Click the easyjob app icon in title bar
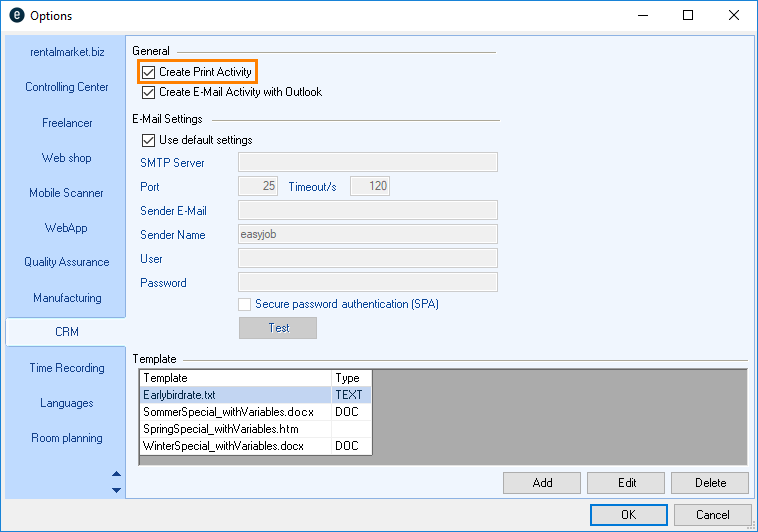758x532 pixels. (16, 16)
